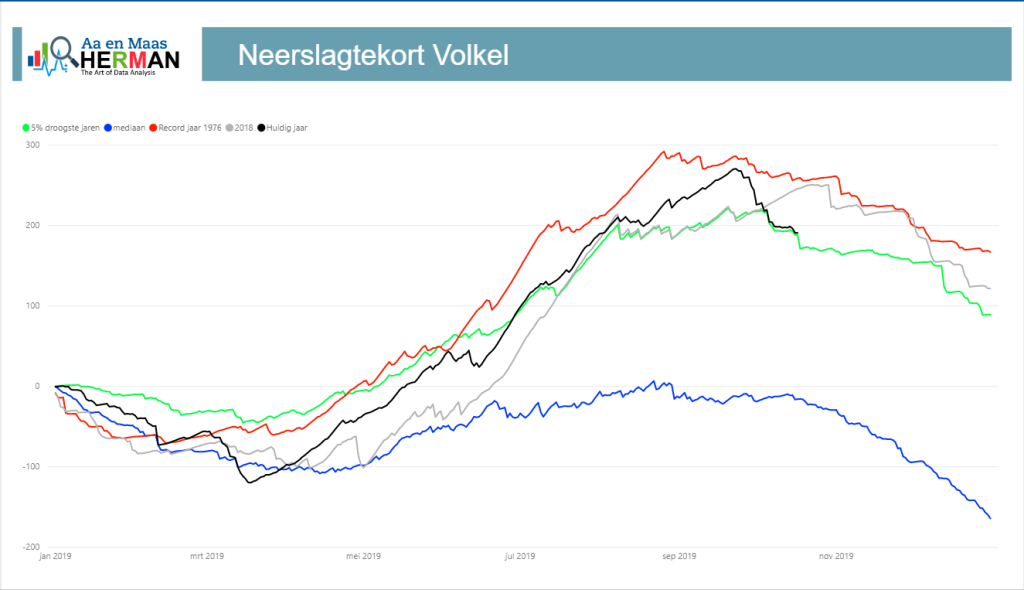This screenshot has height=590, width=1024.
Task: Click the nov 2019 axis label
Action: pos(836,556)
